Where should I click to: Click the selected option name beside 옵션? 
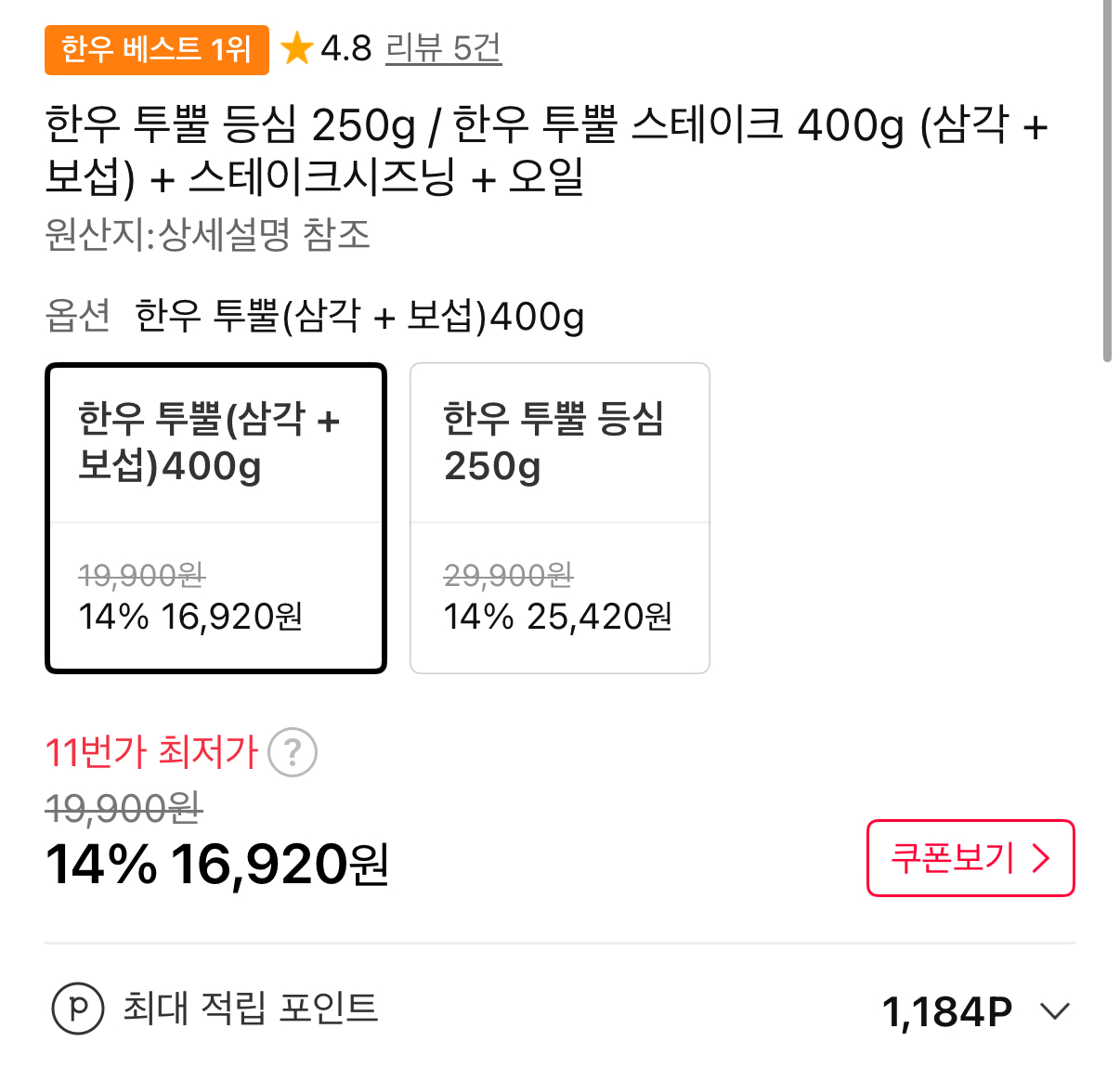(359, 317)
